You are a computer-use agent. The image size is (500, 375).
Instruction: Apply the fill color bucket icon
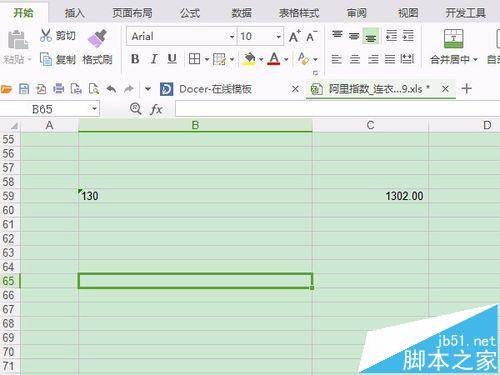coord(249,59)
